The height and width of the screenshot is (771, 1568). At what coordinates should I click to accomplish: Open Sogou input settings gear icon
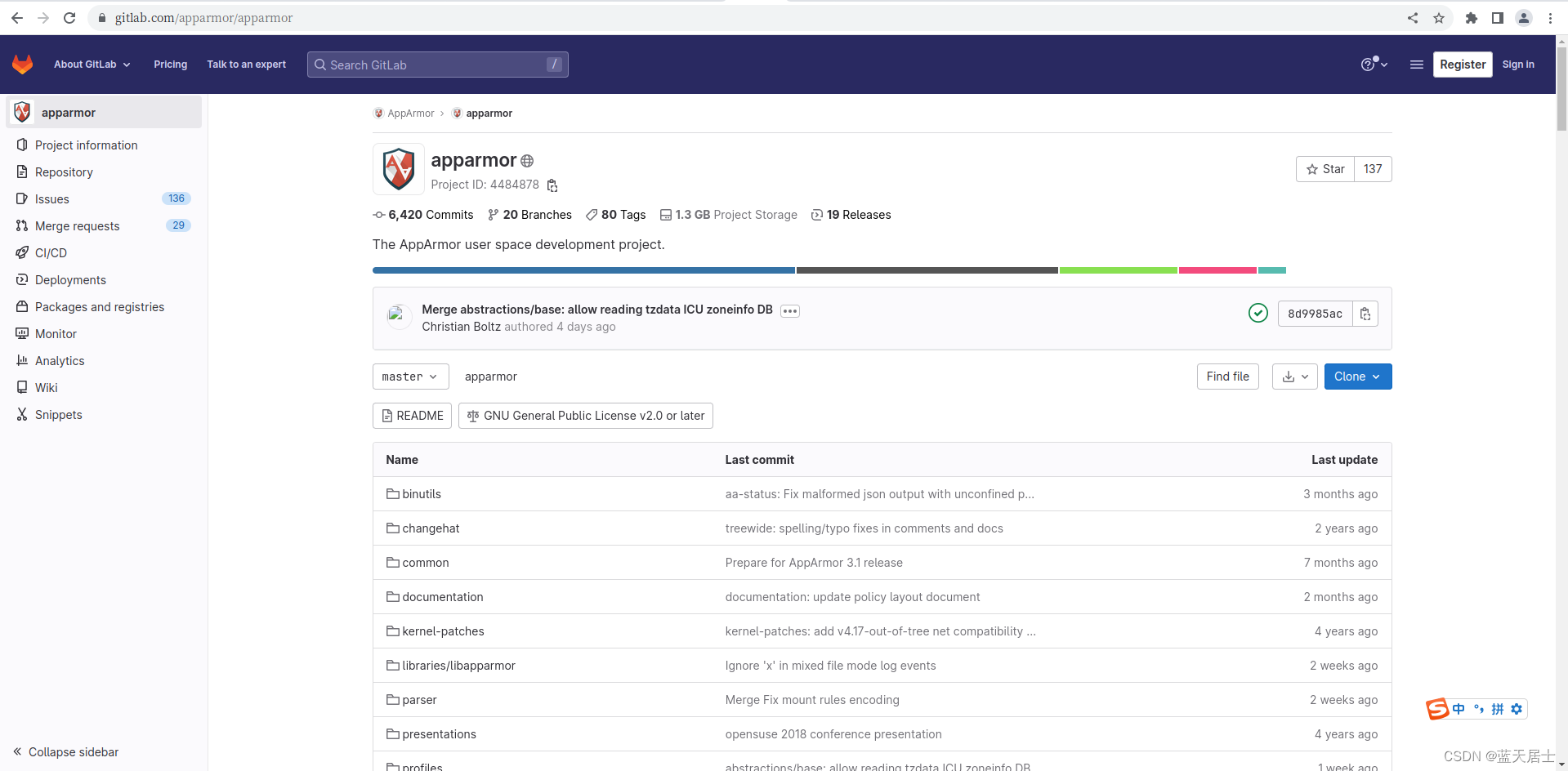click(x=1517, y=709)
